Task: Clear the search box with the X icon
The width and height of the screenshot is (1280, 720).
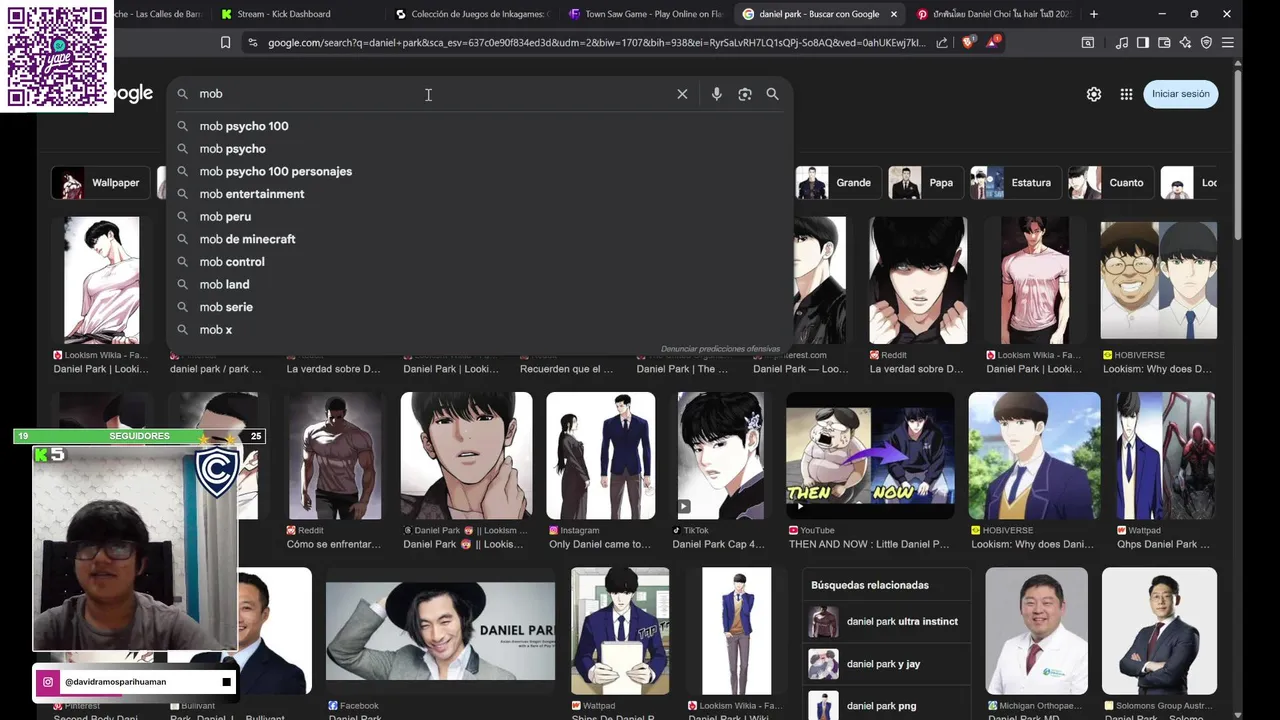Action: 682,94
